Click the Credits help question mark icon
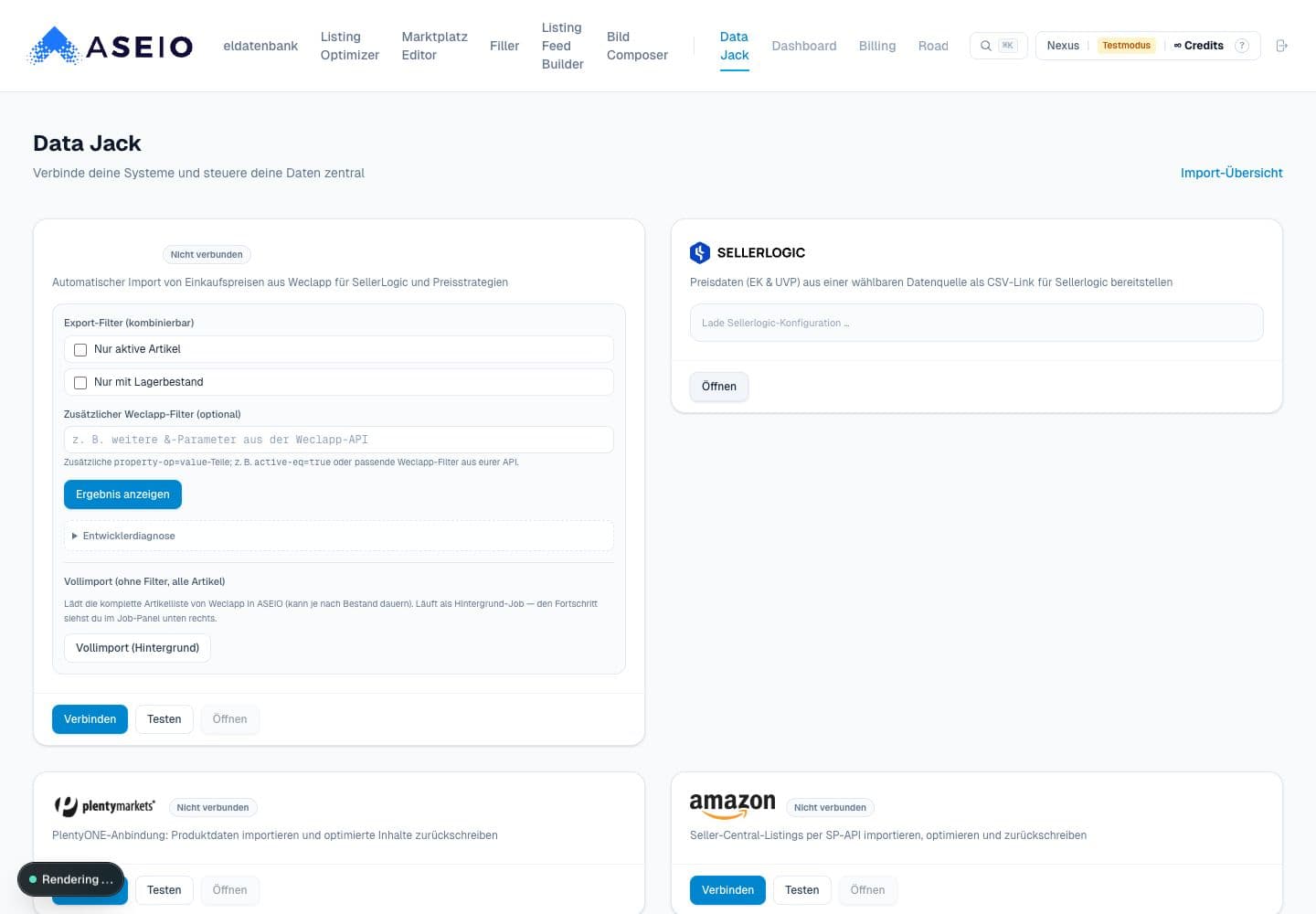The image size is (1316, 914). tap(1241, 46)
